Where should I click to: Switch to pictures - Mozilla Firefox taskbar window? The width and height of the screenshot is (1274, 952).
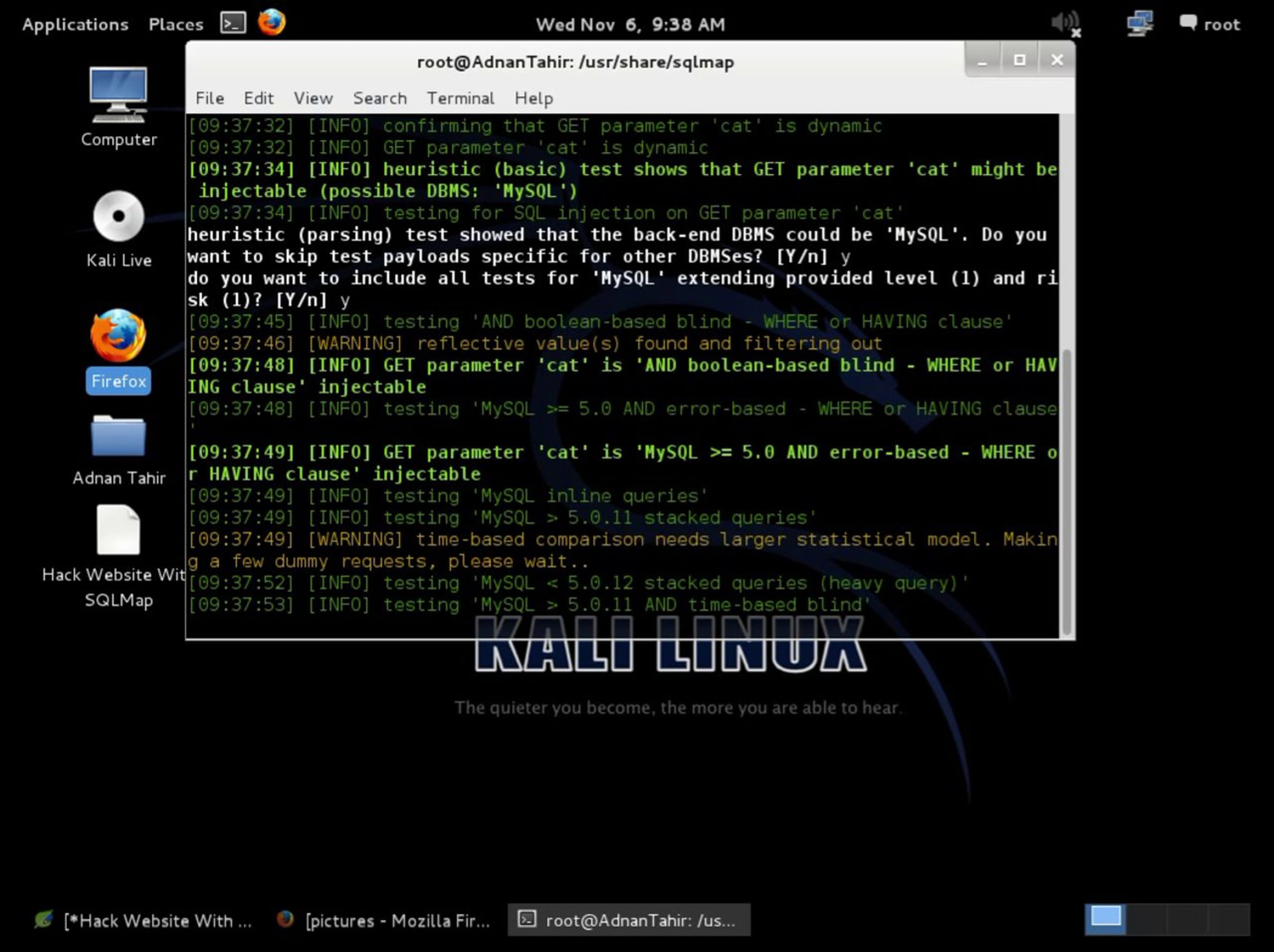tap(384, 920)
